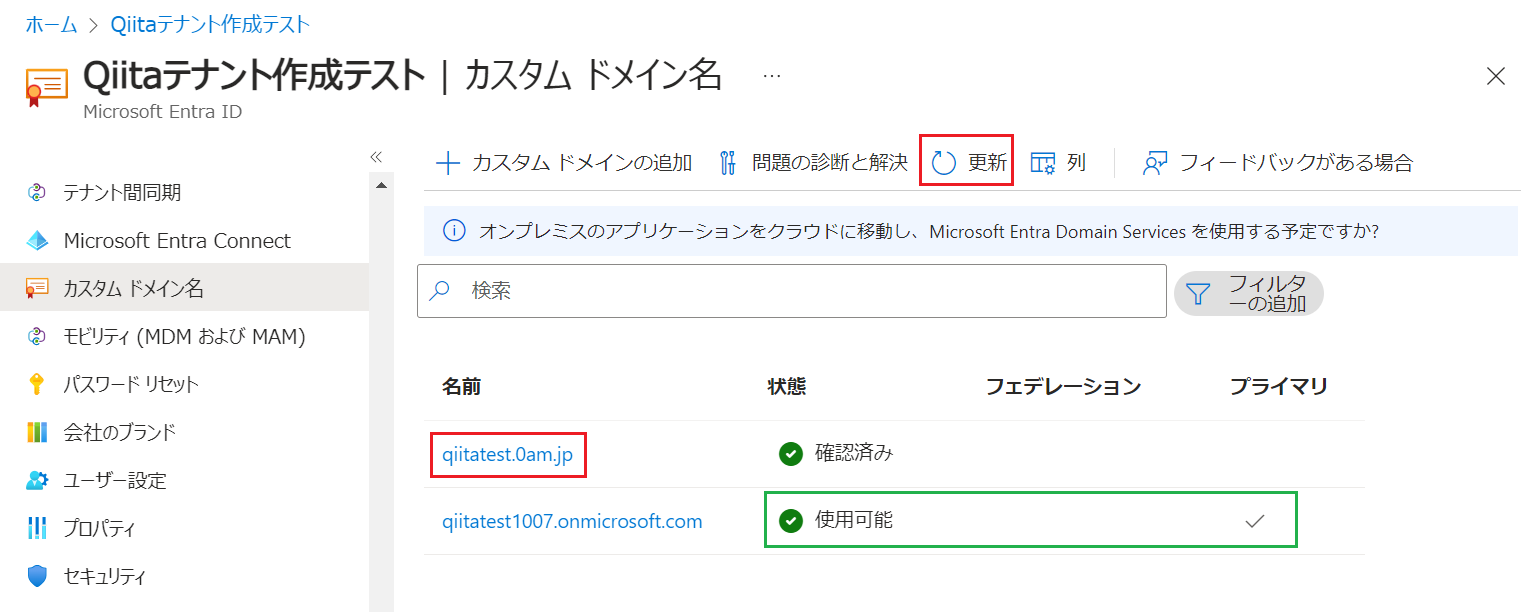Click the info icon in the blue banner
Viewport: 1523px width, 612px height.
pos(453,231)
